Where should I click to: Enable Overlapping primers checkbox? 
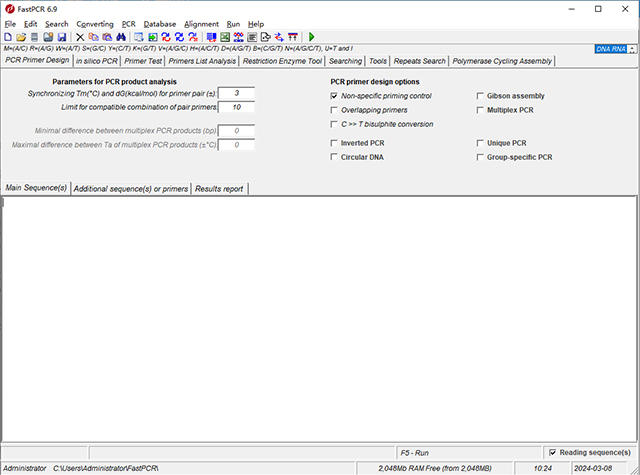pyautogui.click(x=334, y=110)
